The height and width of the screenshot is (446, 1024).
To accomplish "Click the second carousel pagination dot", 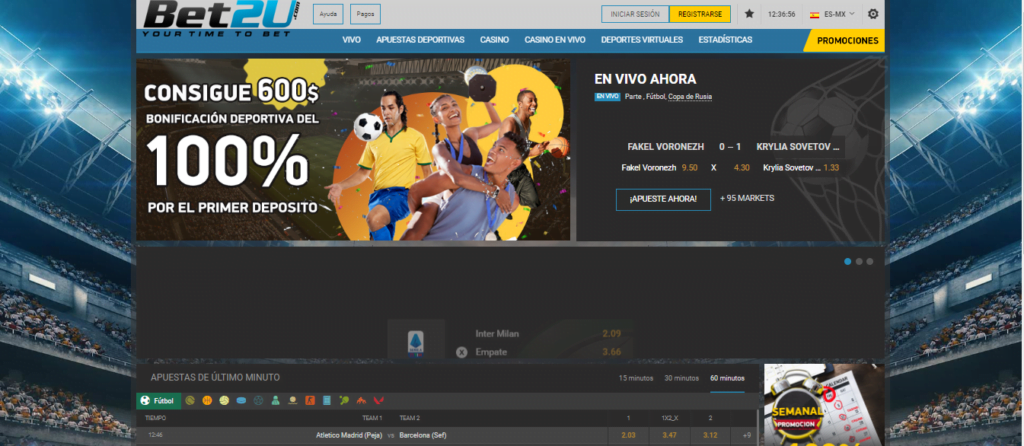I will click(x=859, y=261).
